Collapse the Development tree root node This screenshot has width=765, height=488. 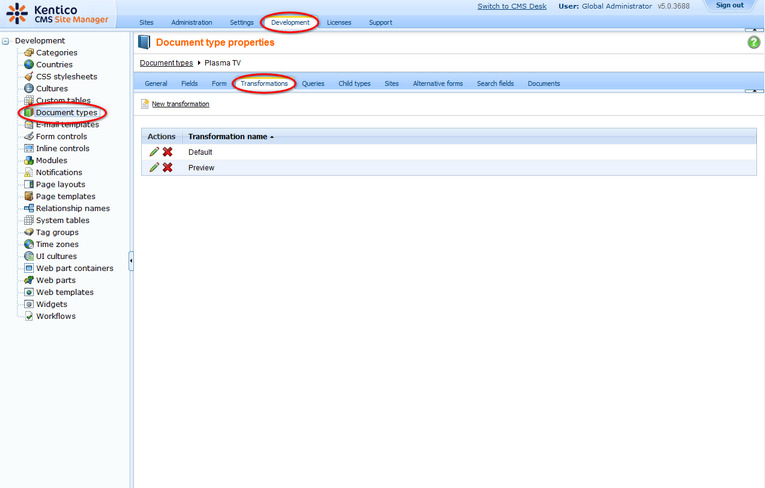[7, 41]
